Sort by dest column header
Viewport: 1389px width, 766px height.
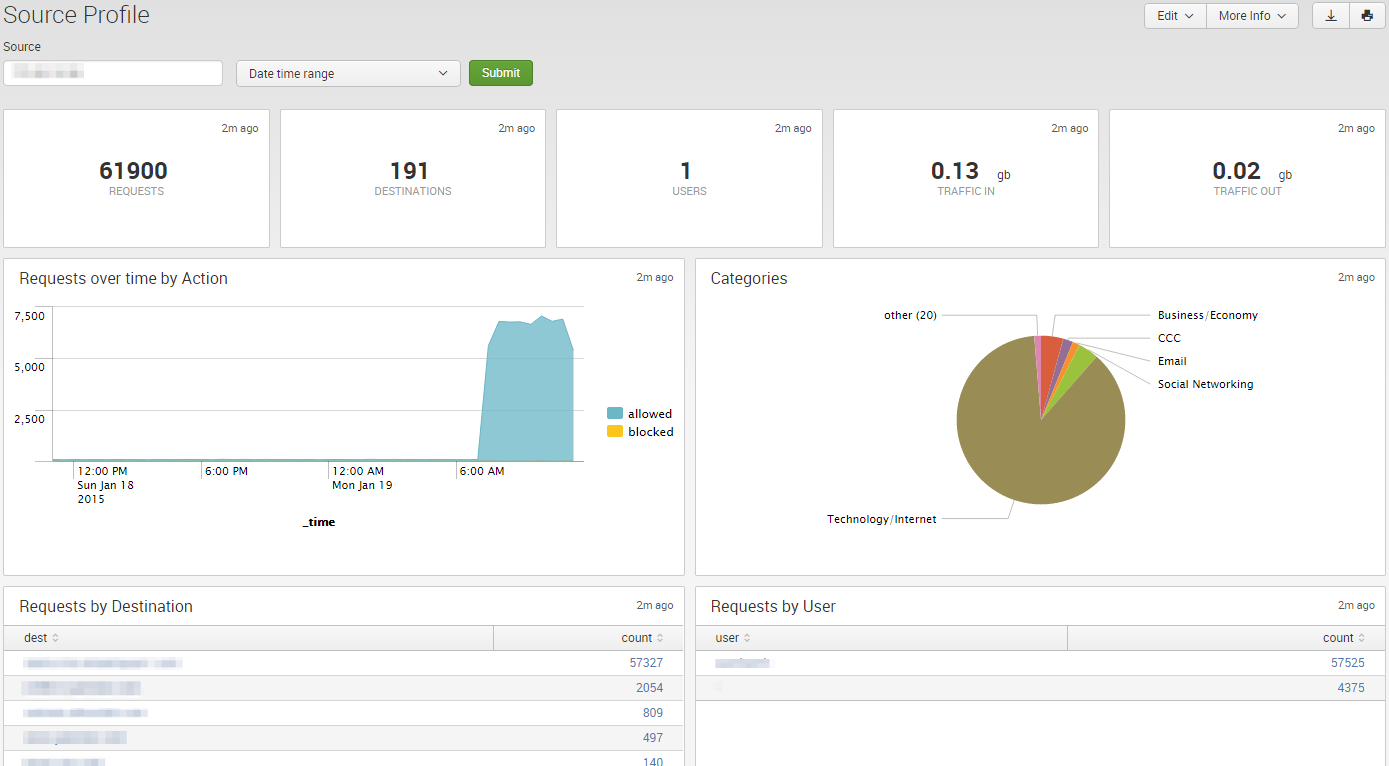point(41,638)
